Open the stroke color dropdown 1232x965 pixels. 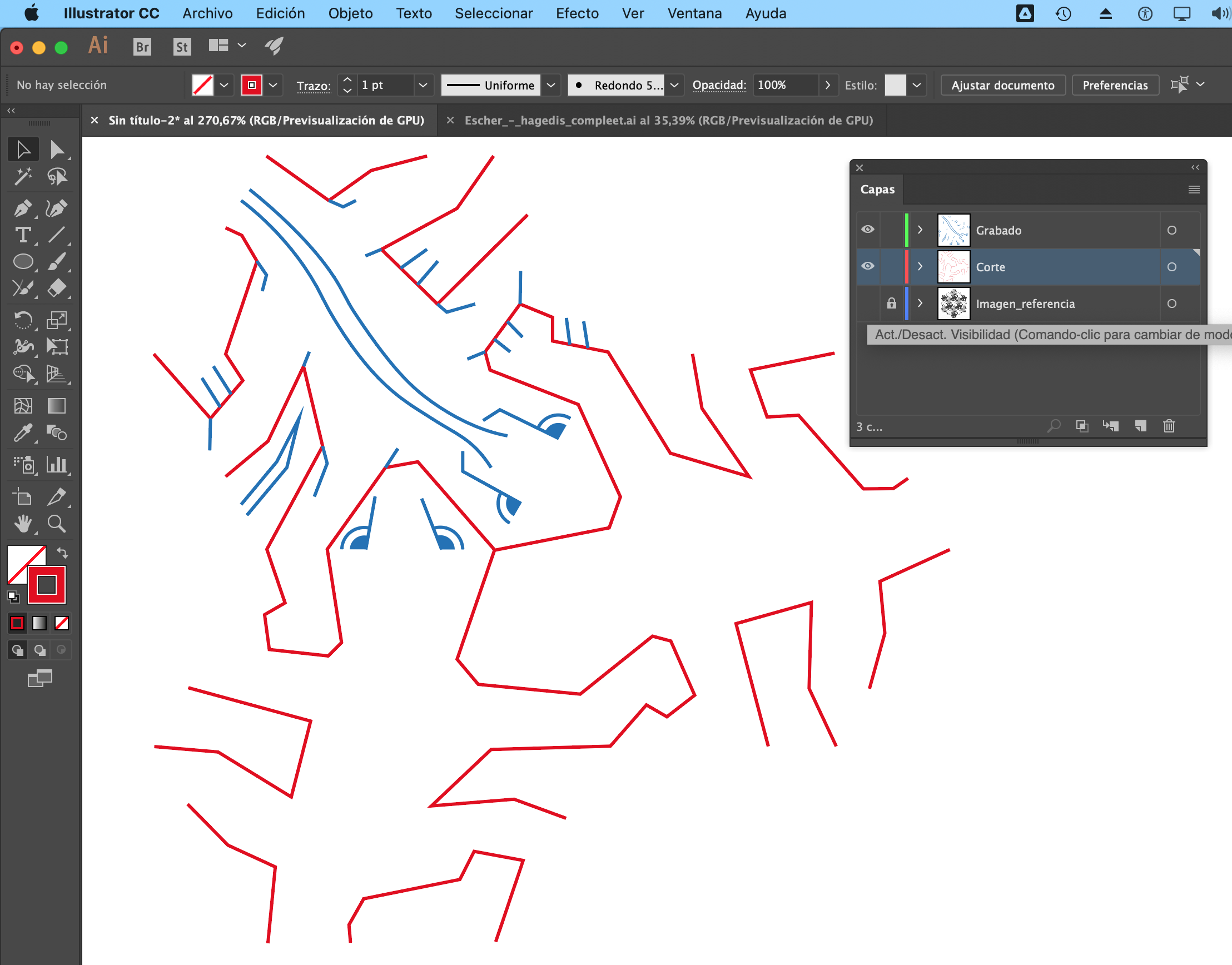pyautogui.click(x=274, y=85)
